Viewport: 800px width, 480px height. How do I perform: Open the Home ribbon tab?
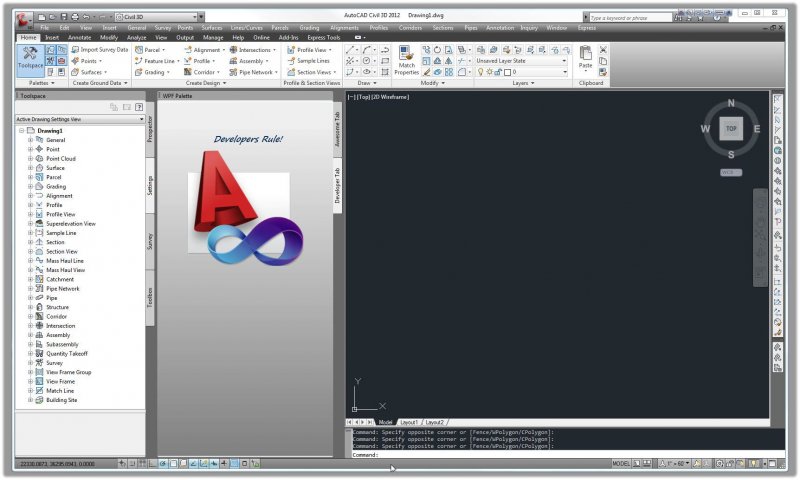28,37
